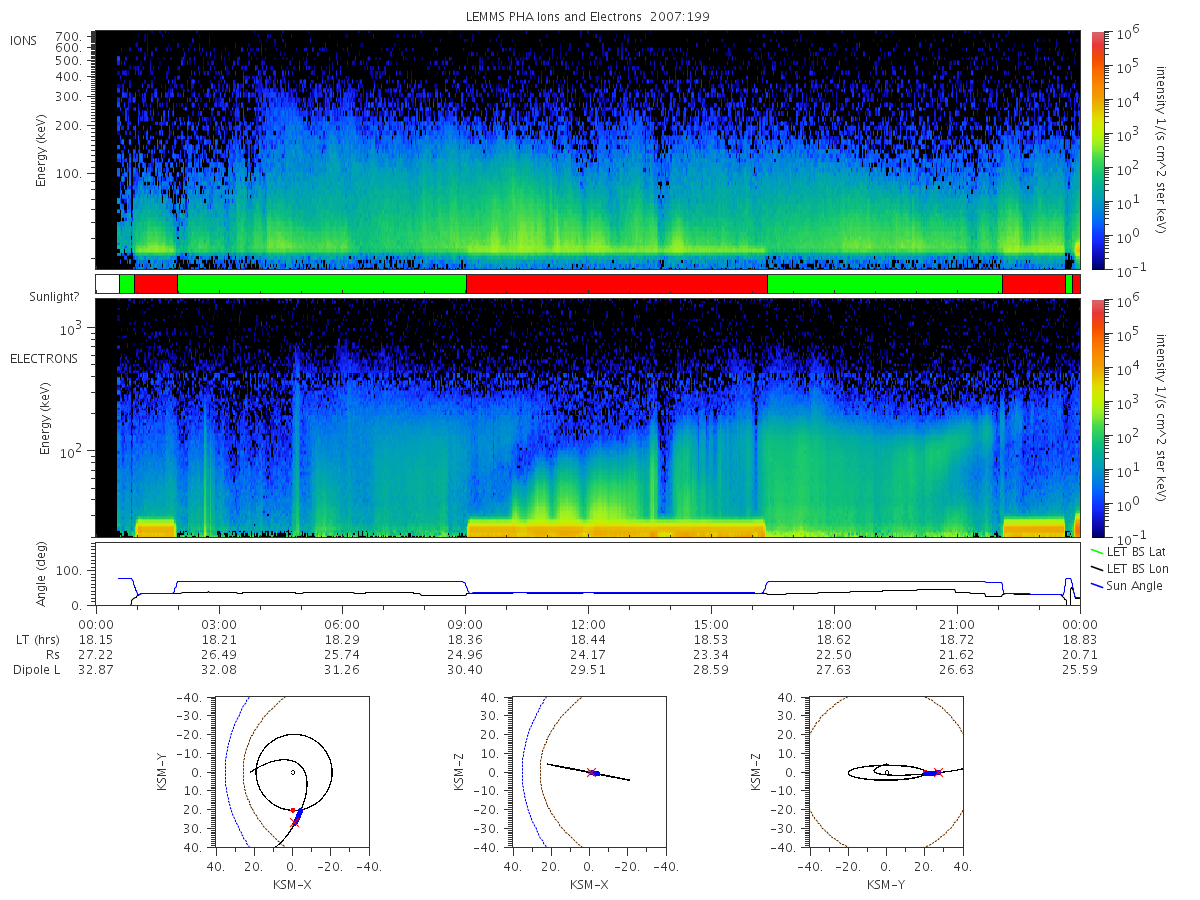Click the ion spectrogram intensity colorbar
The image size is (1200, 900).
click(x=1097, y=150)
